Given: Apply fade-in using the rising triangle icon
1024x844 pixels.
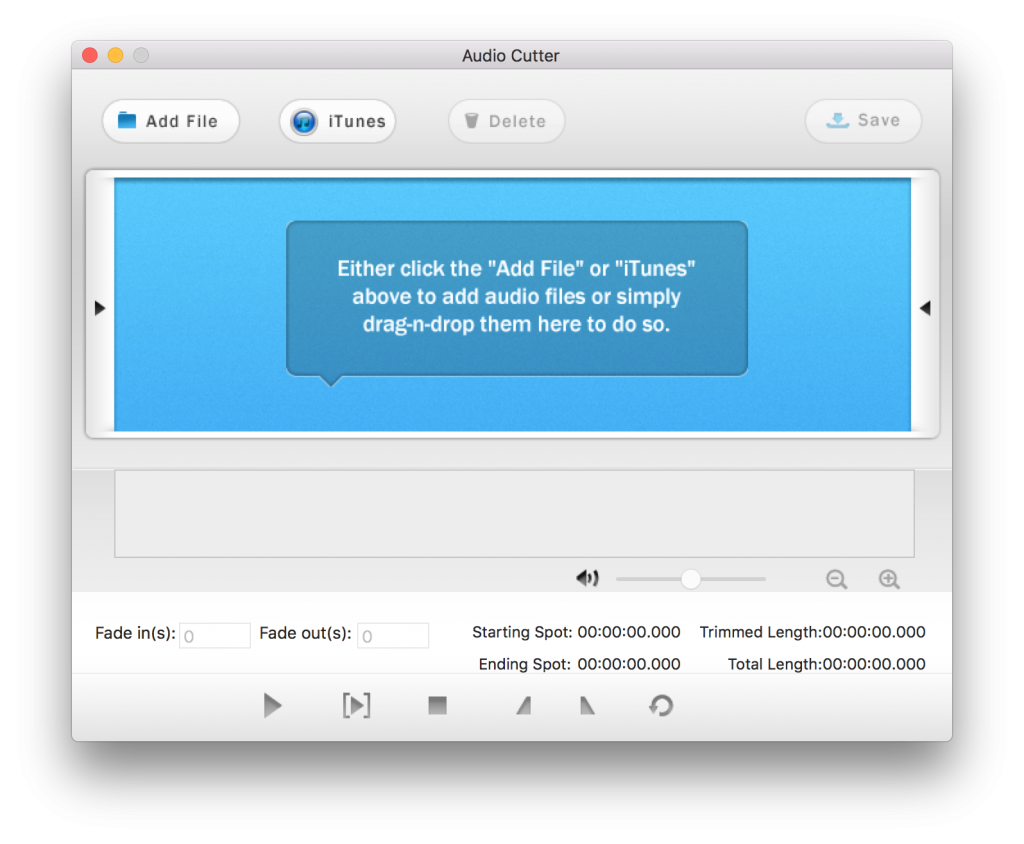Looking at the screenshot, I should click(x=523, y=706).
